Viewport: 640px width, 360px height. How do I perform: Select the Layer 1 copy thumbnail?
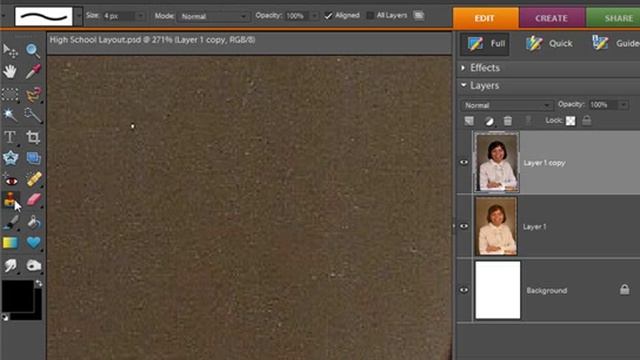point(497,162)
